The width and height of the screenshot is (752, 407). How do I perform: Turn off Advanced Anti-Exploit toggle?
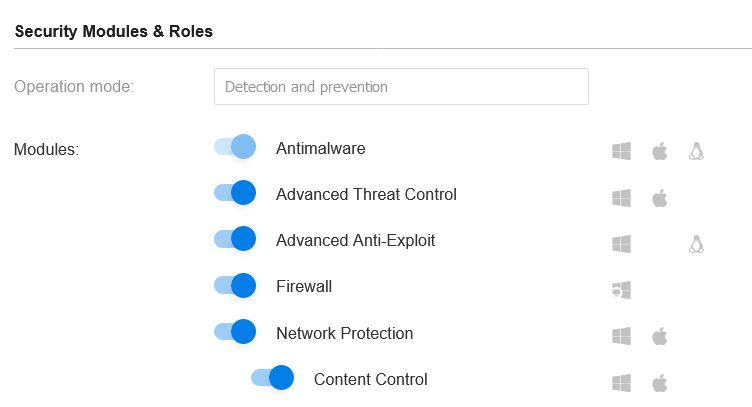coord(235,239)
